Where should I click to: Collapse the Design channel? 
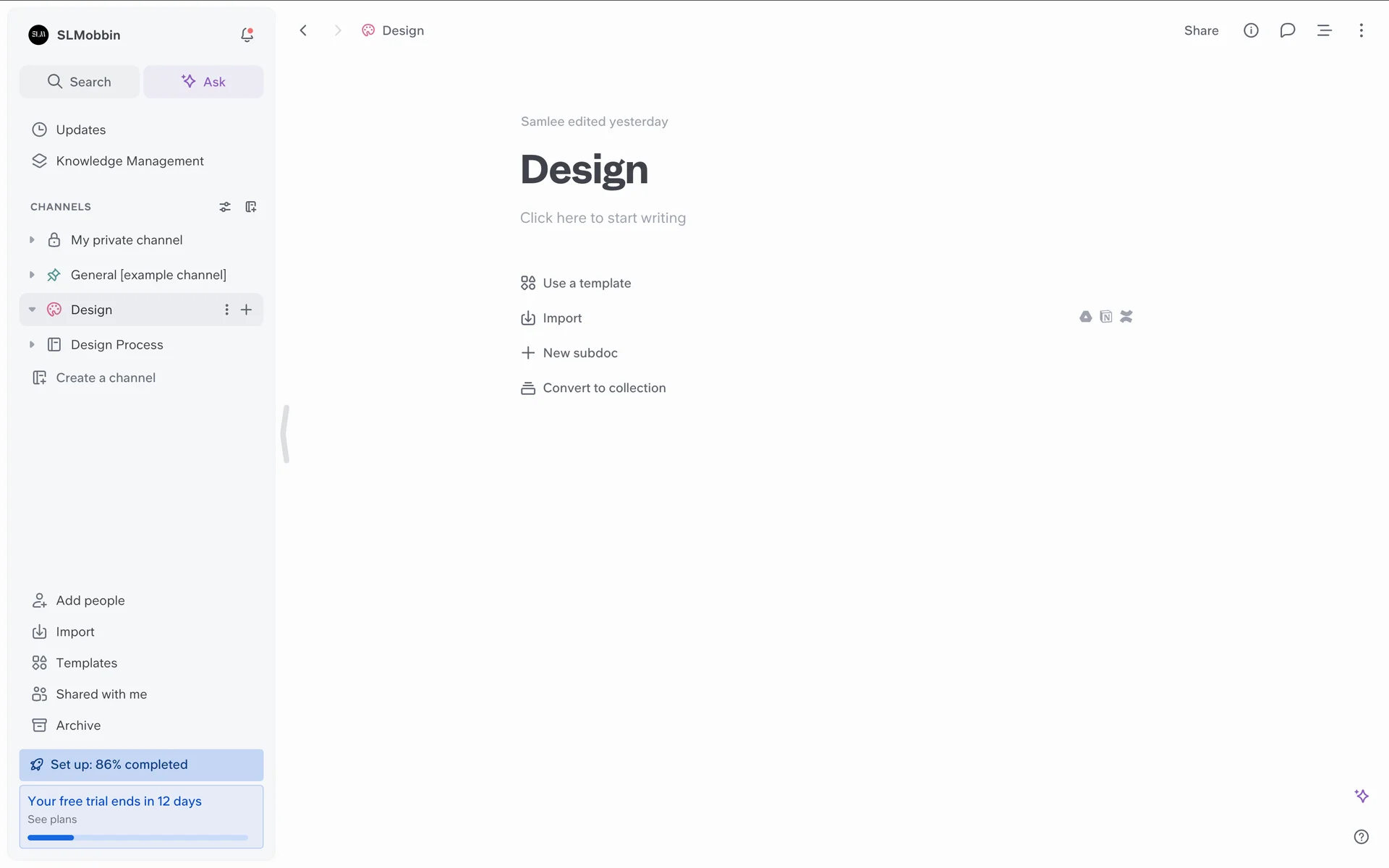coord(32,310)
